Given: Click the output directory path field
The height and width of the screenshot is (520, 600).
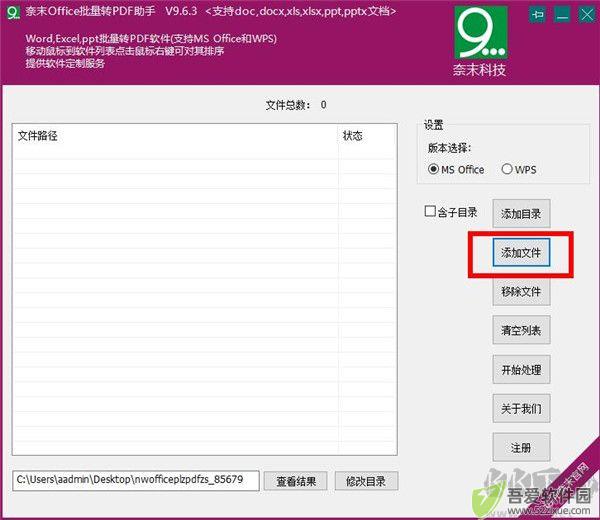Looking at the screenshot, I should click(136, 481).
